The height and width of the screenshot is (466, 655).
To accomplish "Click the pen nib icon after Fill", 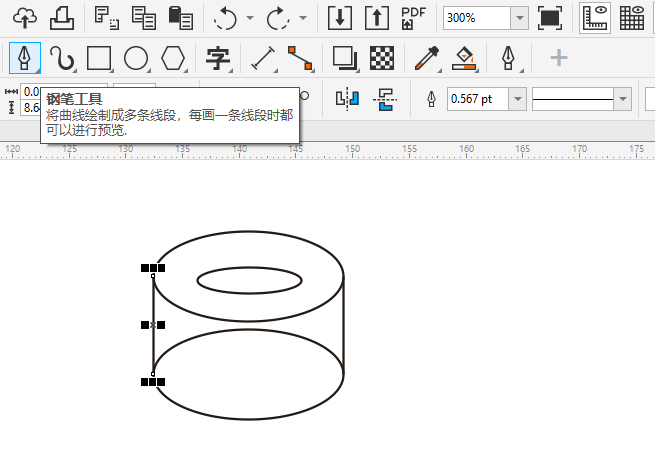I will [x=508, y=58].
